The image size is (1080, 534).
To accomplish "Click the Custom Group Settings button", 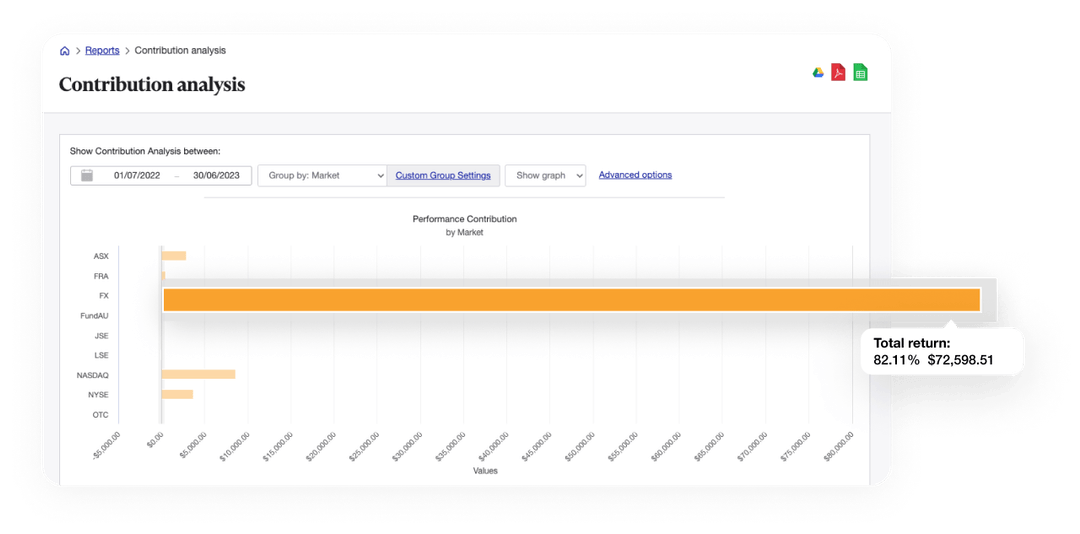I will 443,175.
